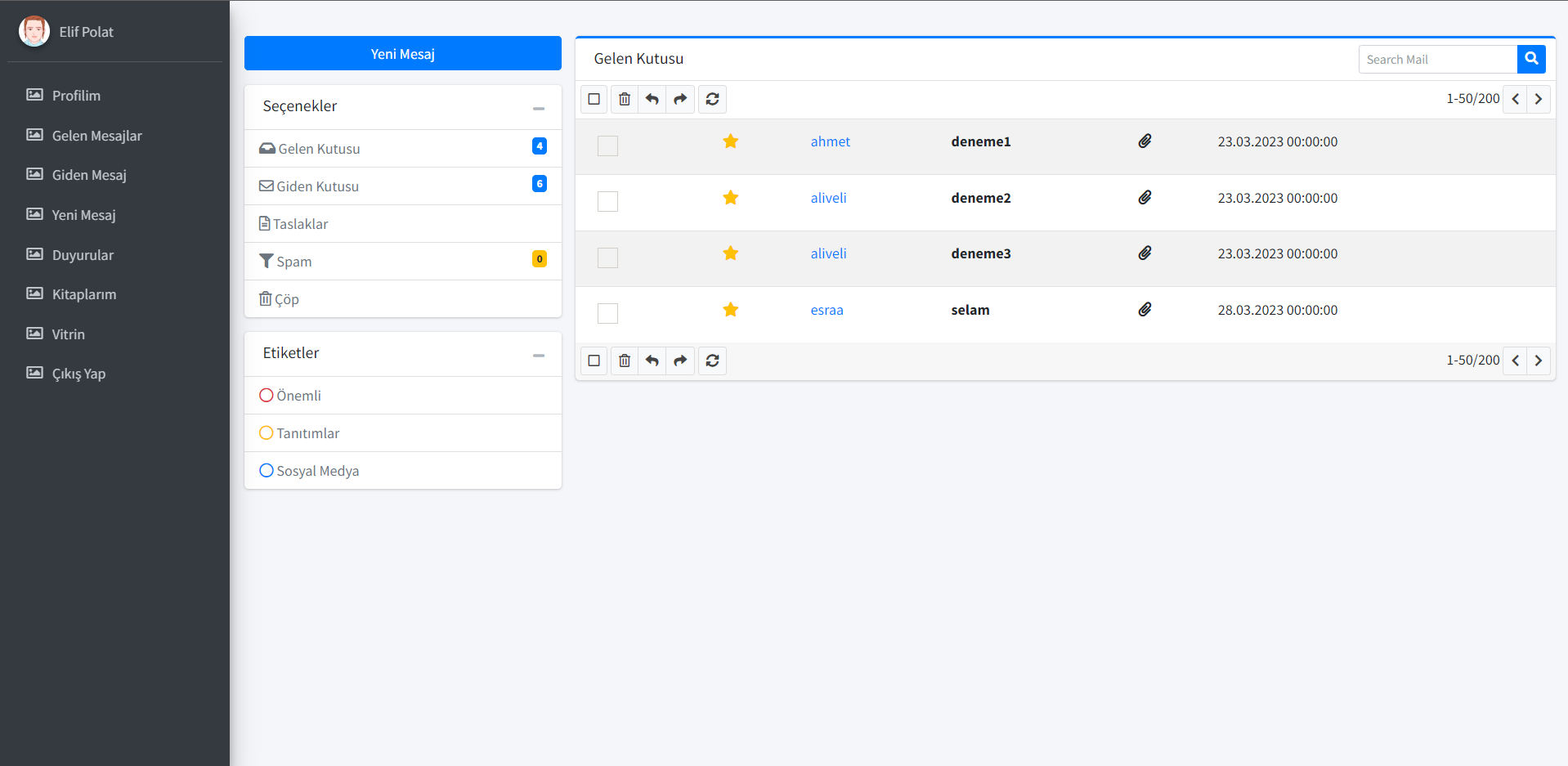
Task: Collapse the Etiketler panel
Action: (x=538, y=354)
